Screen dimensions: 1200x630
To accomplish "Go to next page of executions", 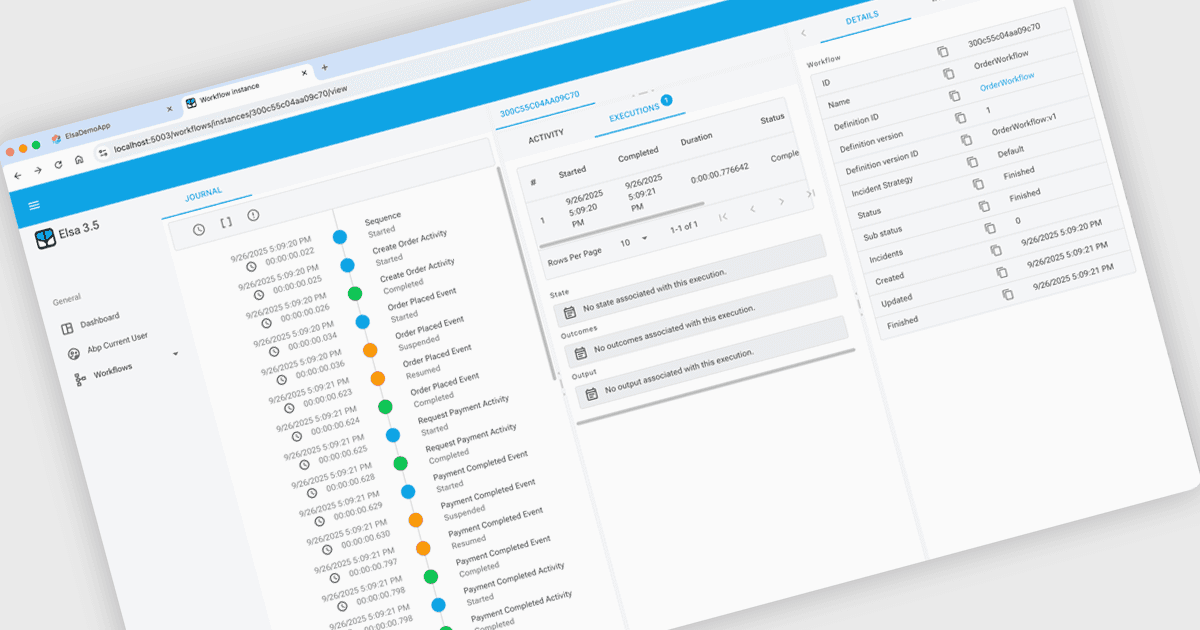I will [x=781, y=201].
